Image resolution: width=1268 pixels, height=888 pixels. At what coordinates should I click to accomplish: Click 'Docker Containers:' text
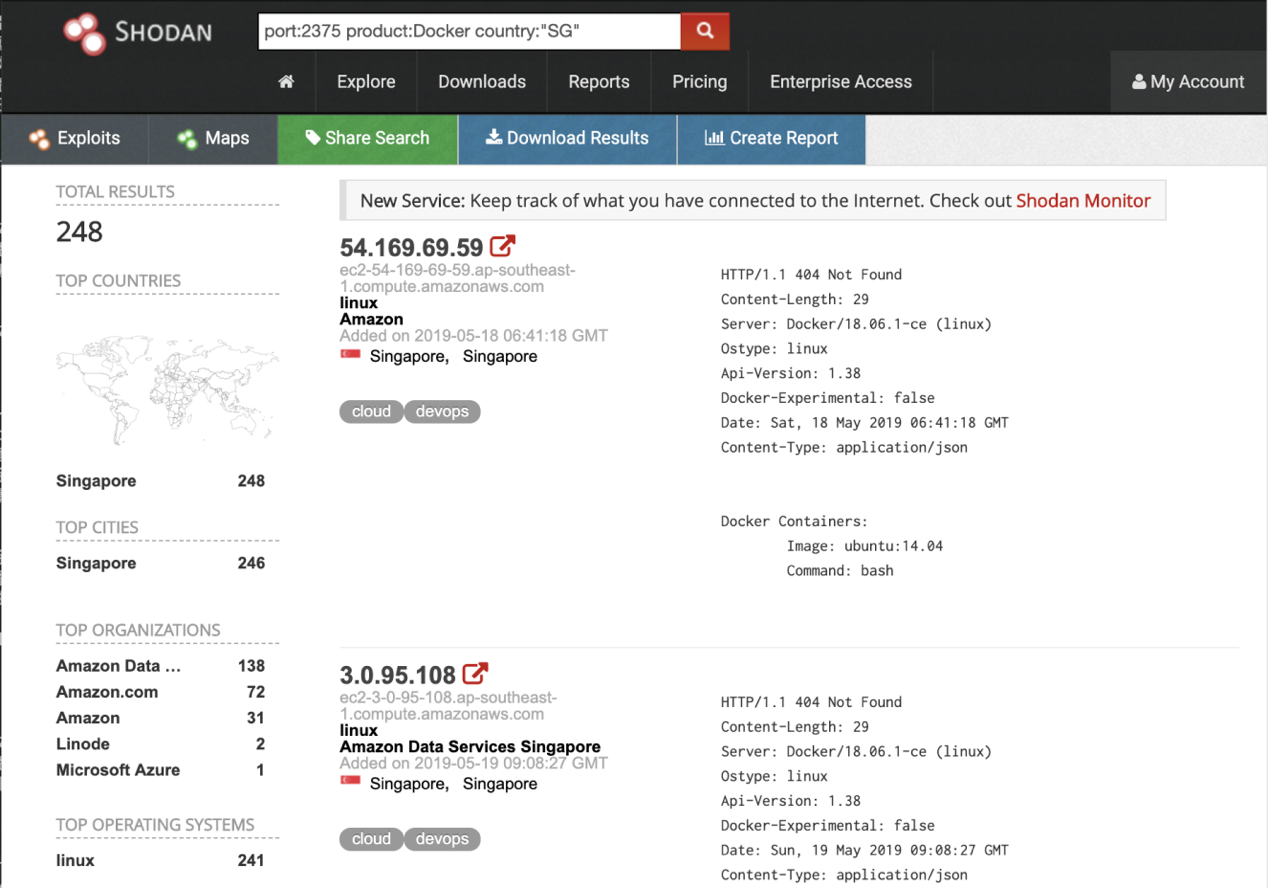click(x=794, y=521)
